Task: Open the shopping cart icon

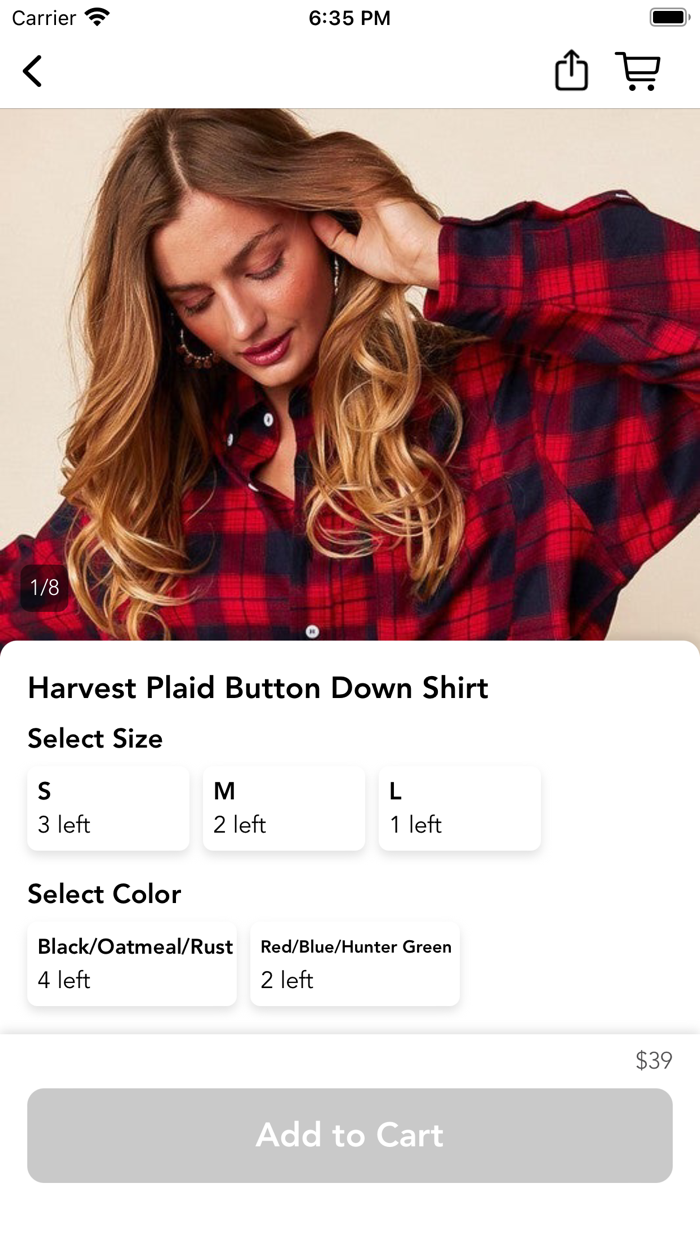Action: 638,71
